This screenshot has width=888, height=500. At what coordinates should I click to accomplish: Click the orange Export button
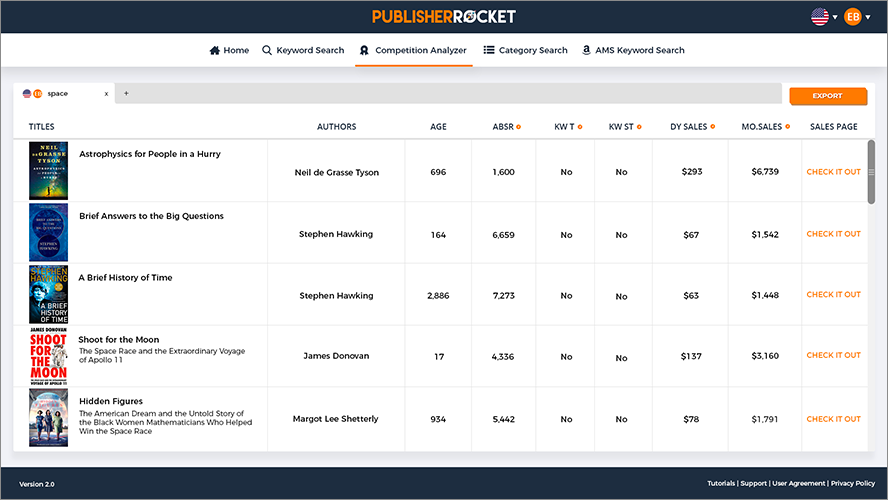(x=827, y=96)
